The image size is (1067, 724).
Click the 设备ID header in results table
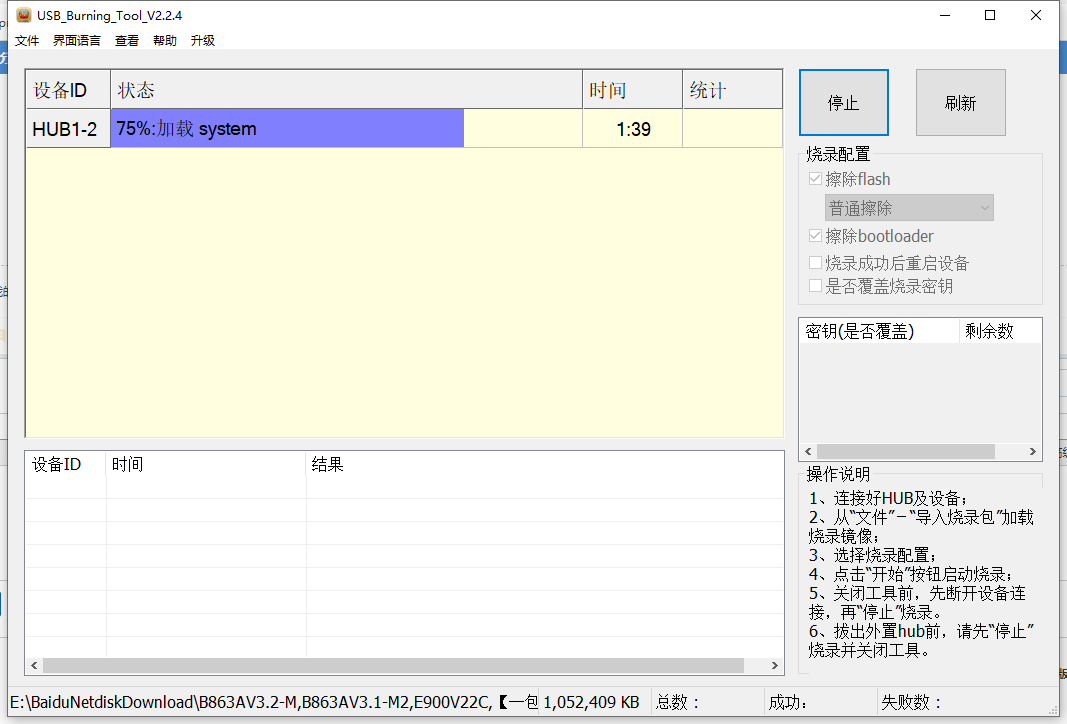pos(66,465)
